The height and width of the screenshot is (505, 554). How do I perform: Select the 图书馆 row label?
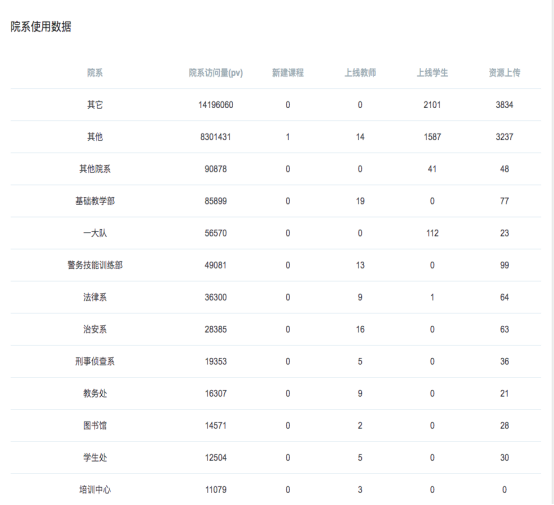95,425
